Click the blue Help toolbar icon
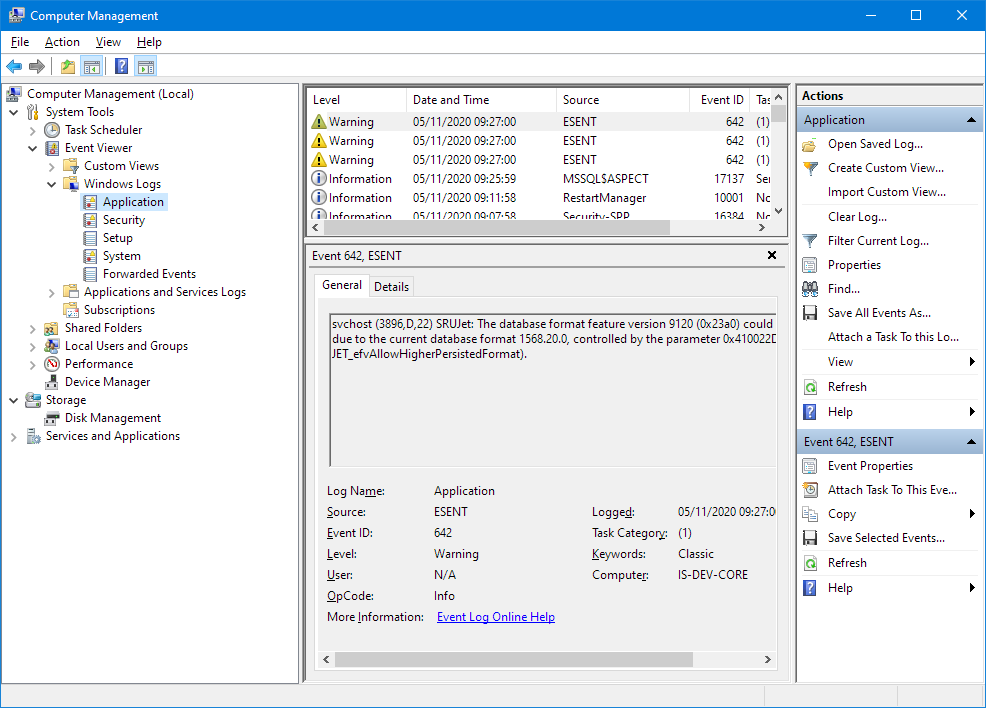Viewport: 986px width, 708px height. pyautogui.click(x=121, y=66)
